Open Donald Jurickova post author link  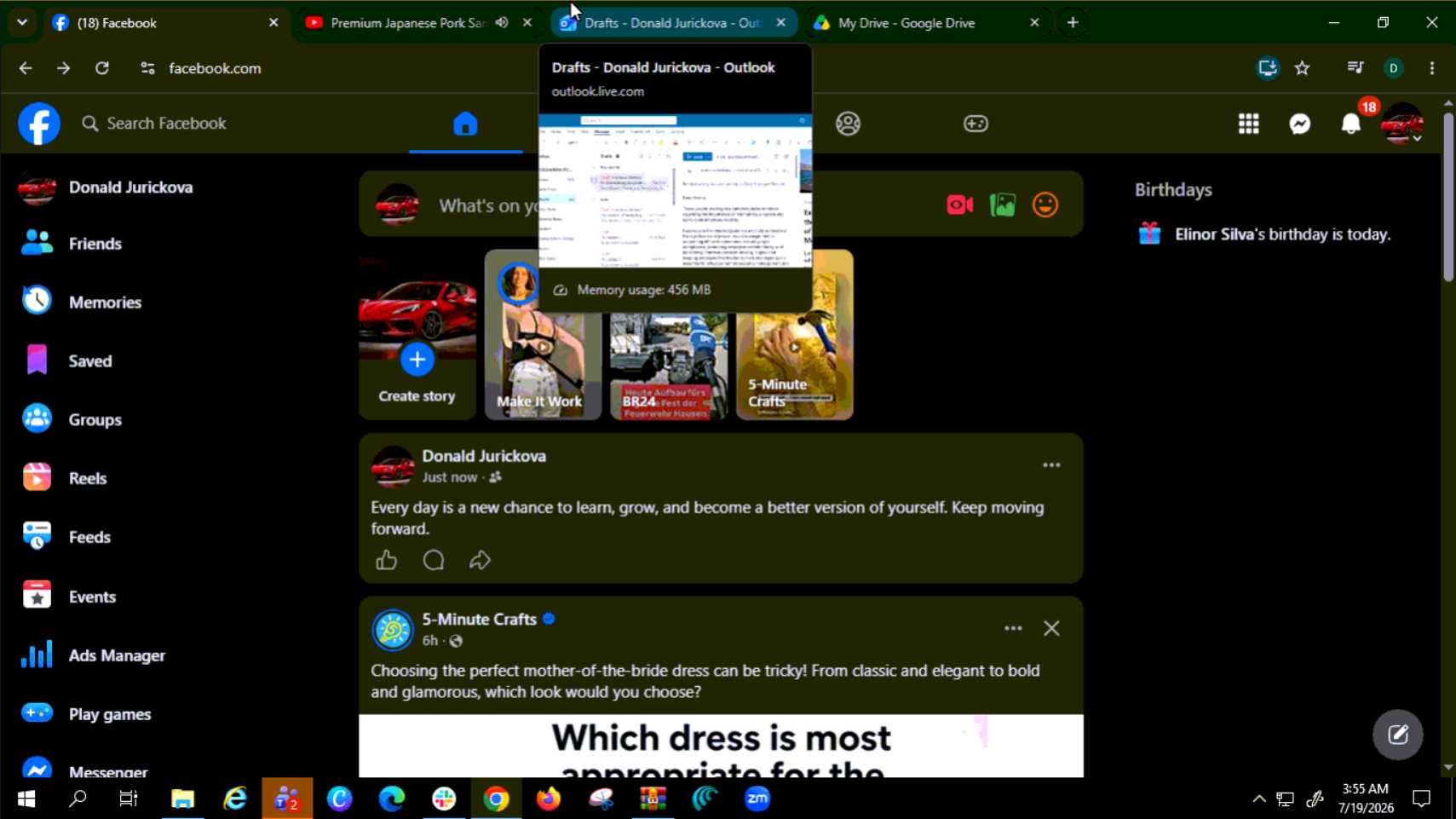(484, 457)
